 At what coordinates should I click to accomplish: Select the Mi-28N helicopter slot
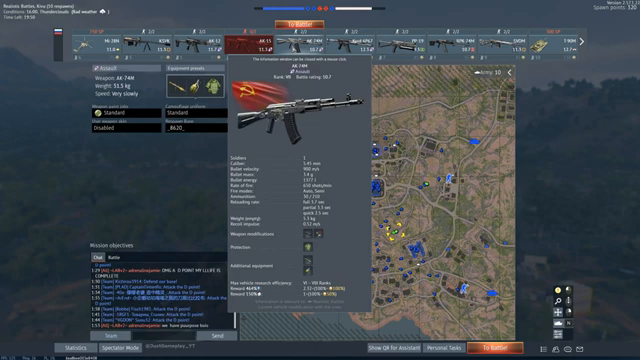97,44
